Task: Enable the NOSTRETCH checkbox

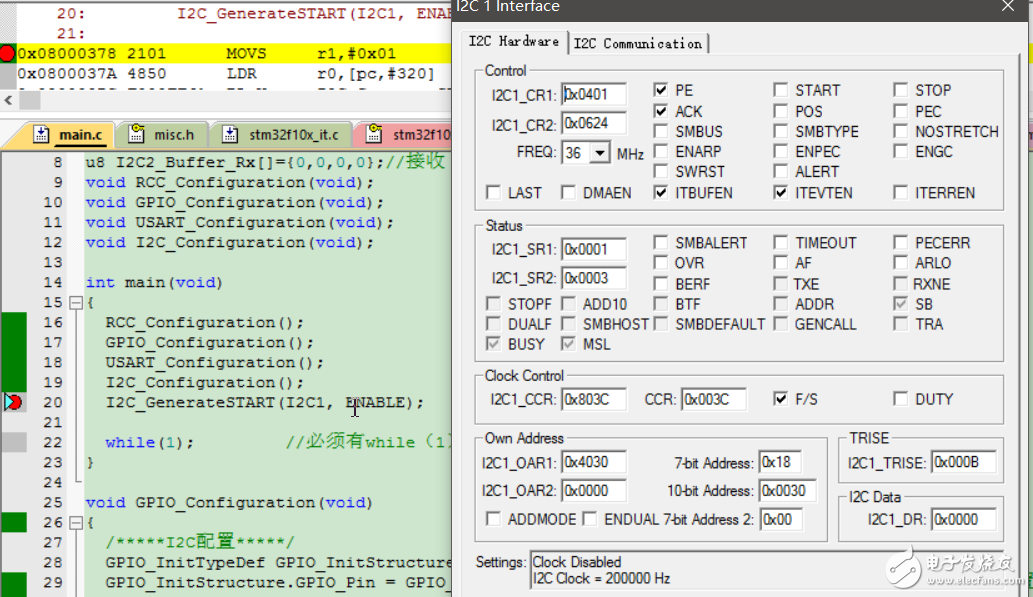Action: 901,131
